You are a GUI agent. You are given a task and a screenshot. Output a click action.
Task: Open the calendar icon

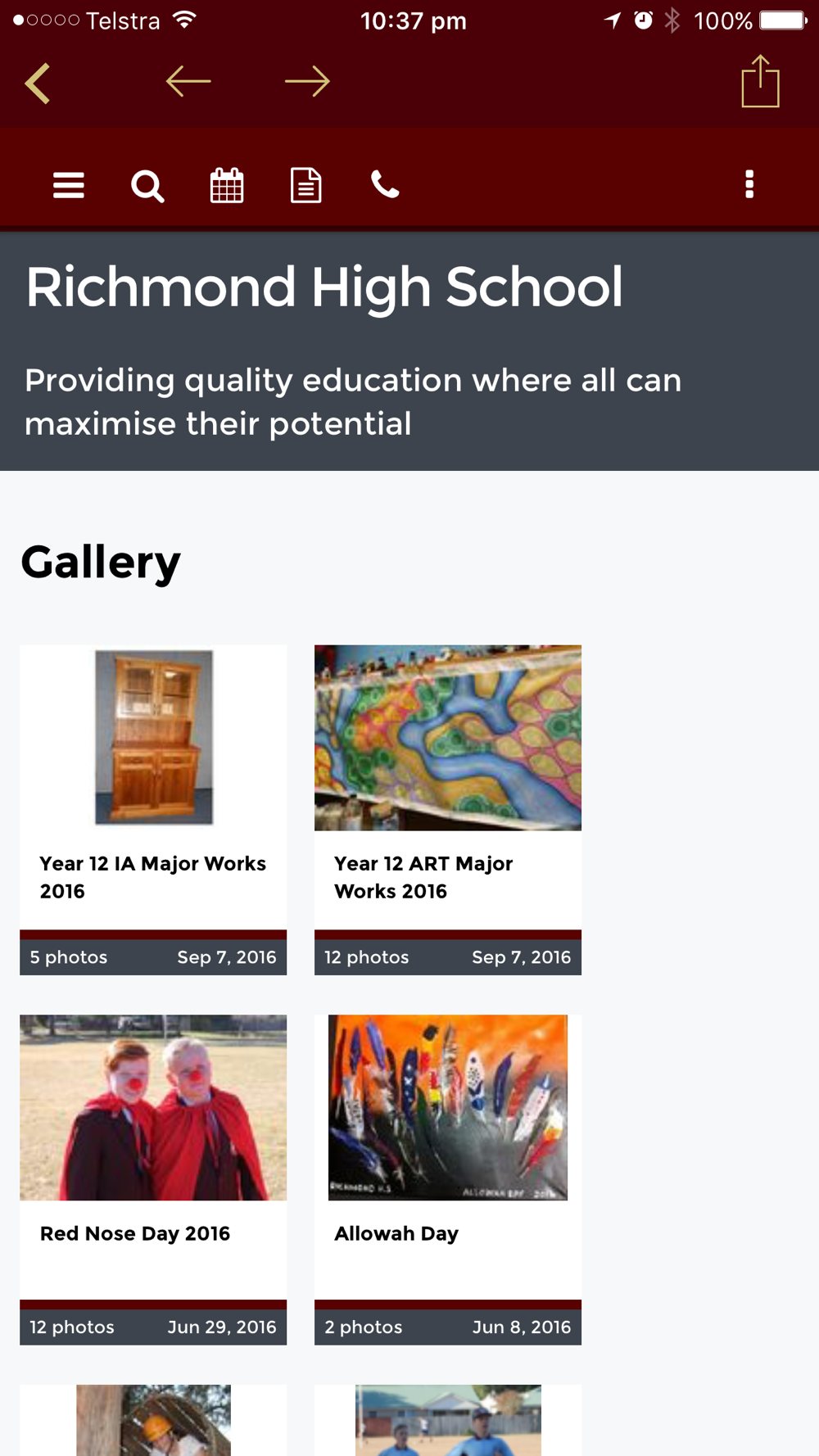(x=227, y=186)
